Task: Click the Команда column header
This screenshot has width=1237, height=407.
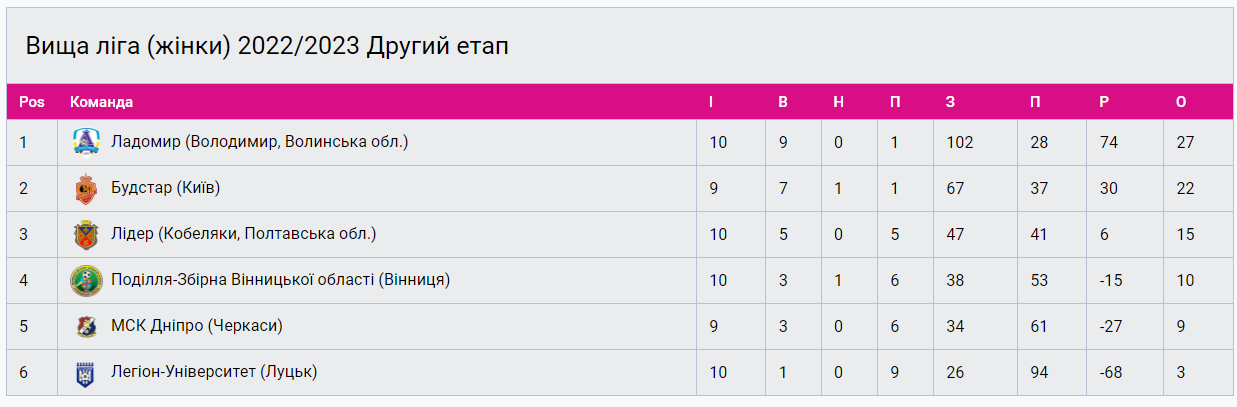Action: click(x=101, y=102)
